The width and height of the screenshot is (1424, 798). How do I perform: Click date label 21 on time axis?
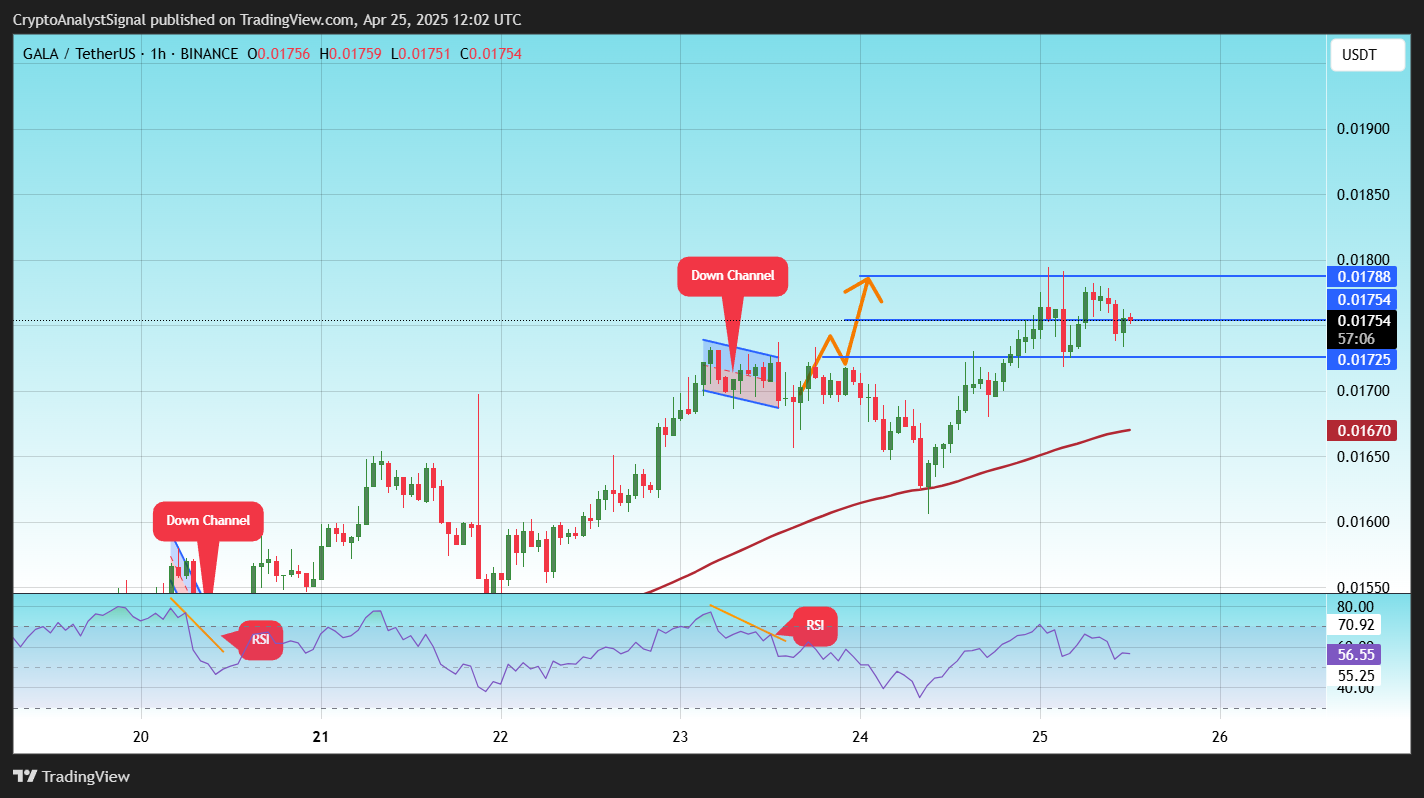pos(321,737)
